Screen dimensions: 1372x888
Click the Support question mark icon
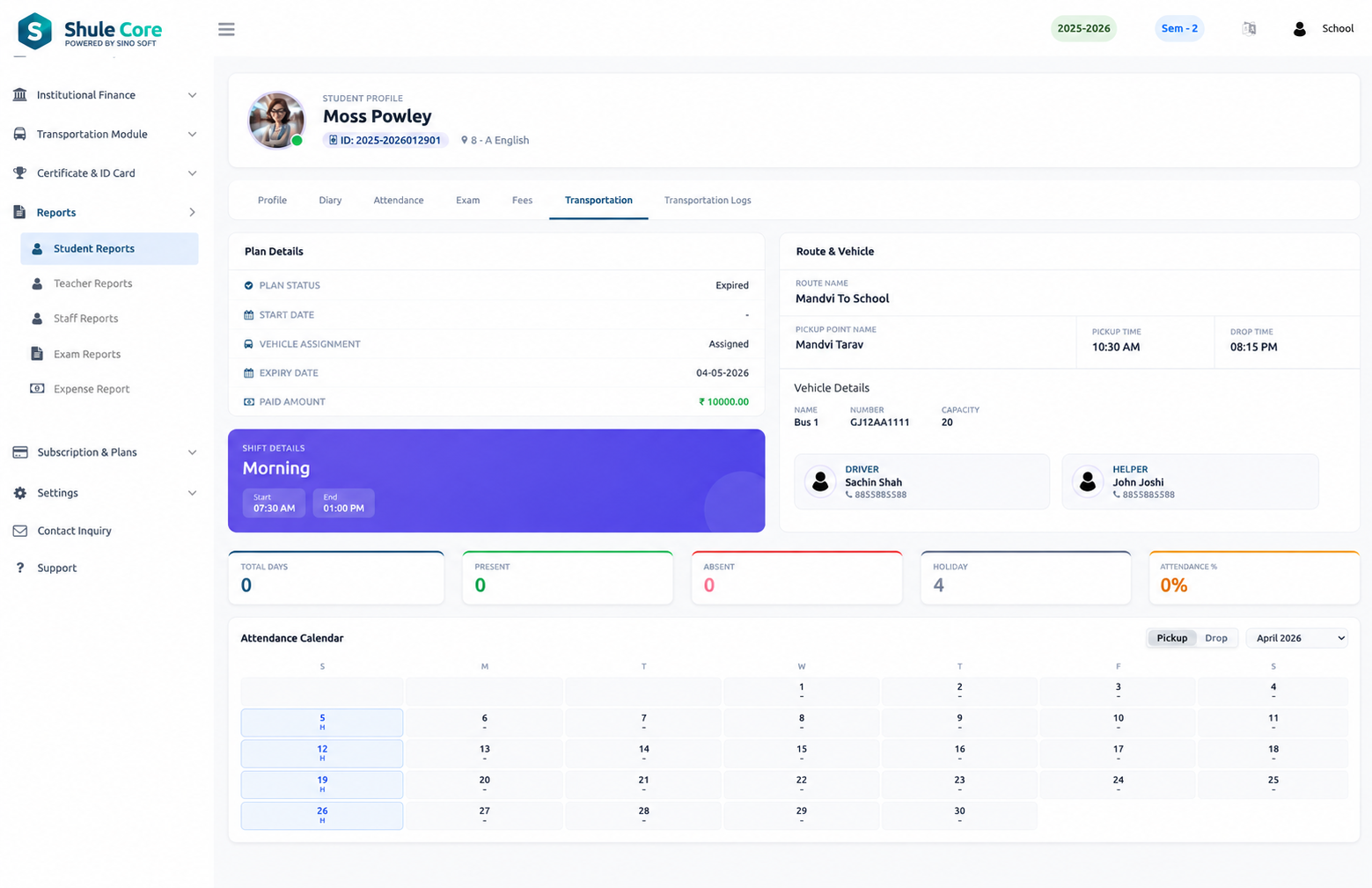(x=19, y=568)
